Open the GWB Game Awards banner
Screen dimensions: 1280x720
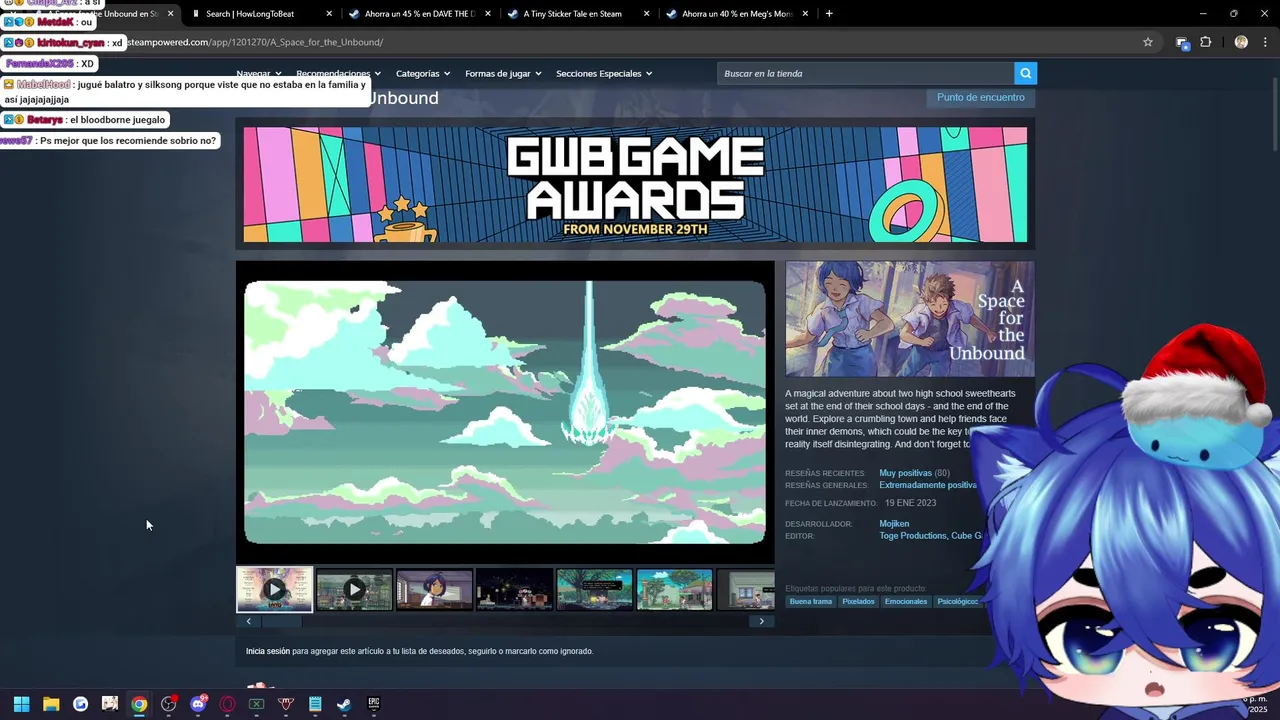(635, 184)
